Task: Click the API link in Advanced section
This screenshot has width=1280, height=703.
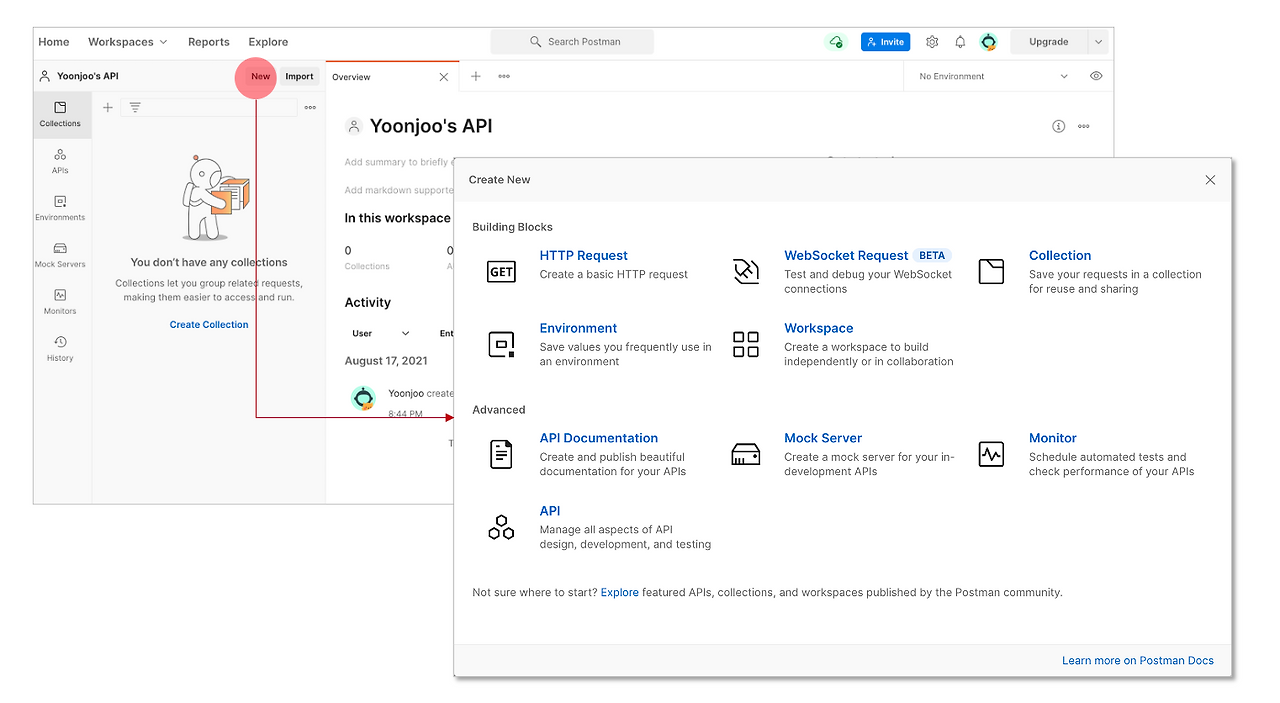Action: [x=550, y=511]
